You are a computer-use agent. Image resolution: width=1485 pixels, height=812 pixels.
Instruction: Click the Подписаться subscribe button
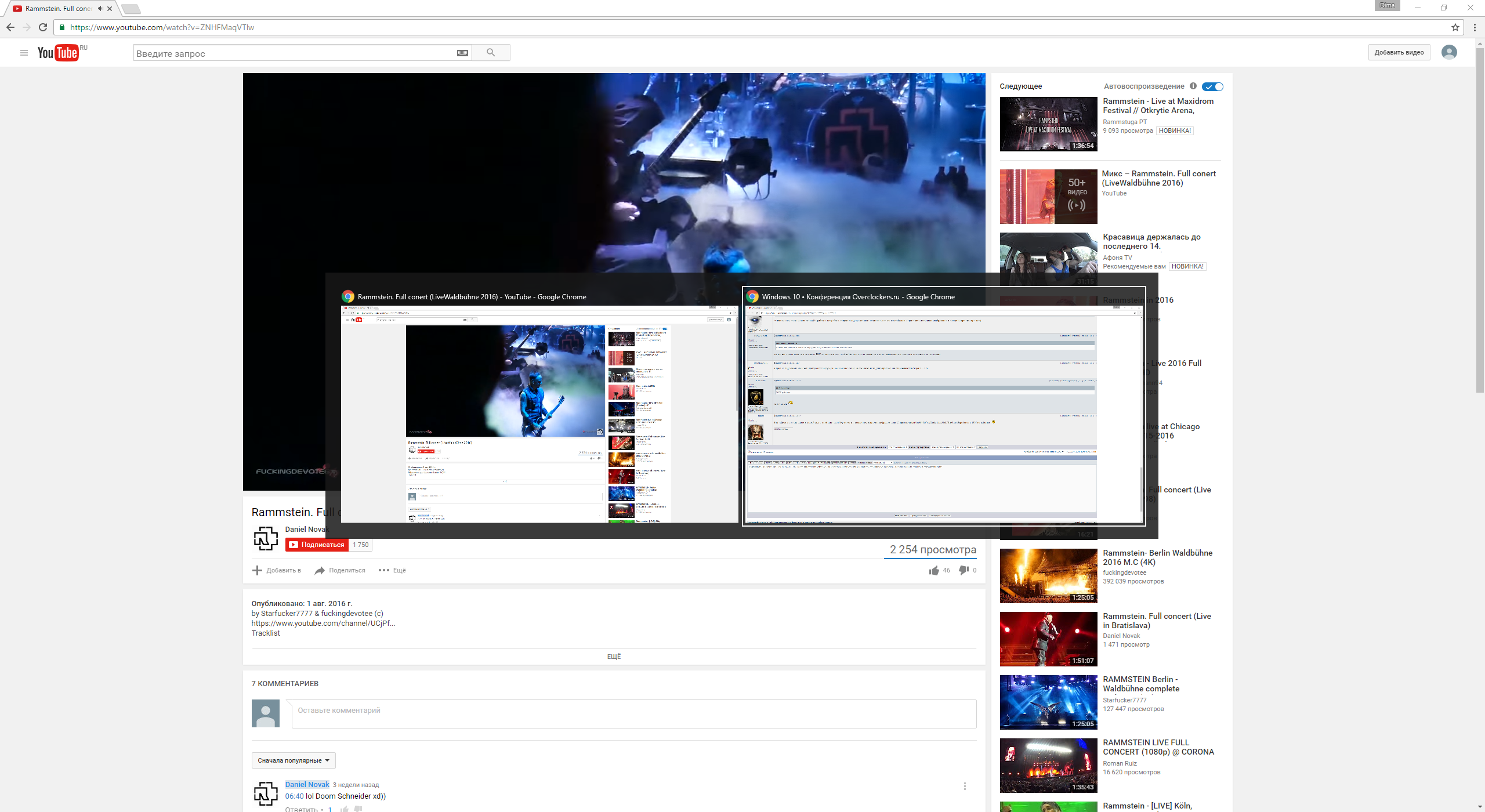tap(317, 545)
